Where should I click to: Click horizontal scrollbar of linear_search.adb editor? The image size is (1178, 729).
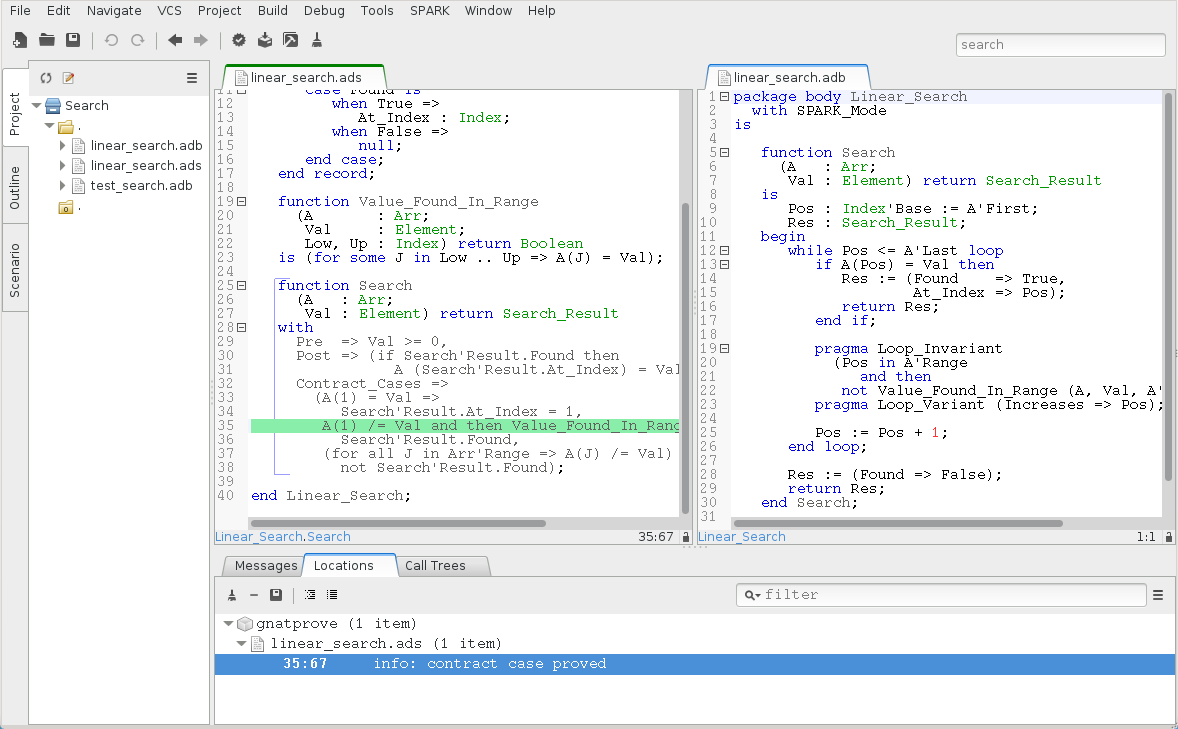(x=898, y=523)
